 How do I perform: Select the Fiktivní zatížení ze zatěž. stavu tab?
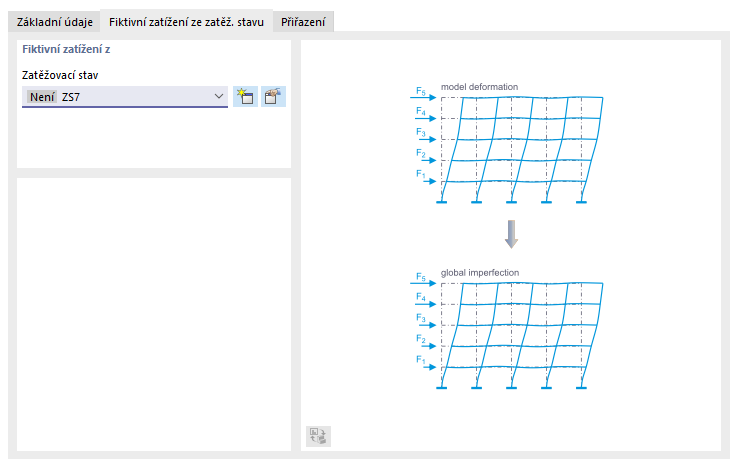coord(186,21)
